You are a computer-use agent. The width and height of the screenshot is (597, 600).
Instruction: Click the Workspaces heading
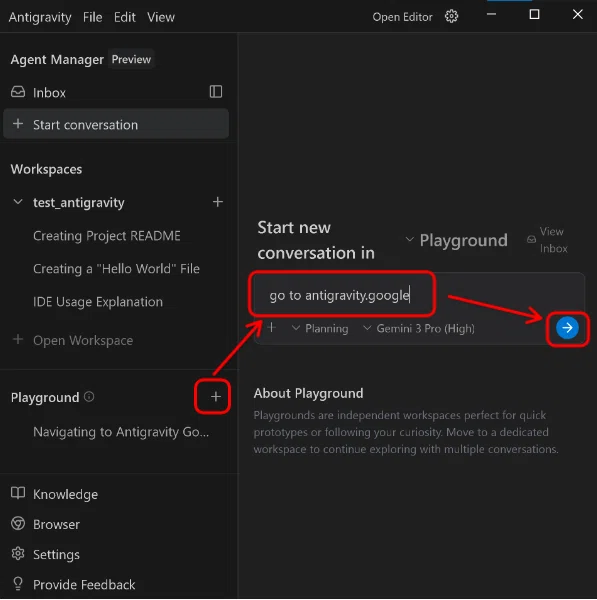[x=46, y=169]
